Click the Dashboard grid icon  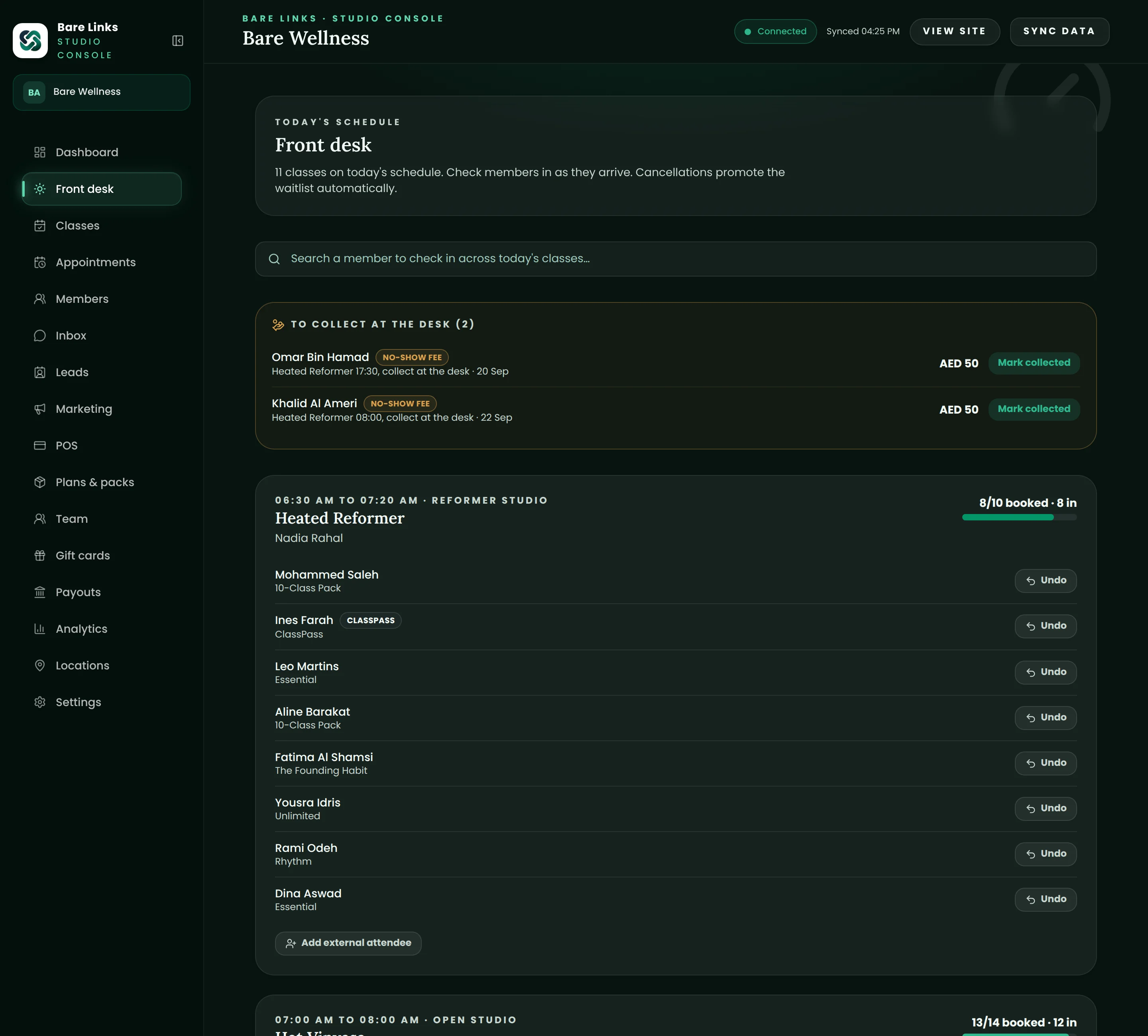(40, 152)
